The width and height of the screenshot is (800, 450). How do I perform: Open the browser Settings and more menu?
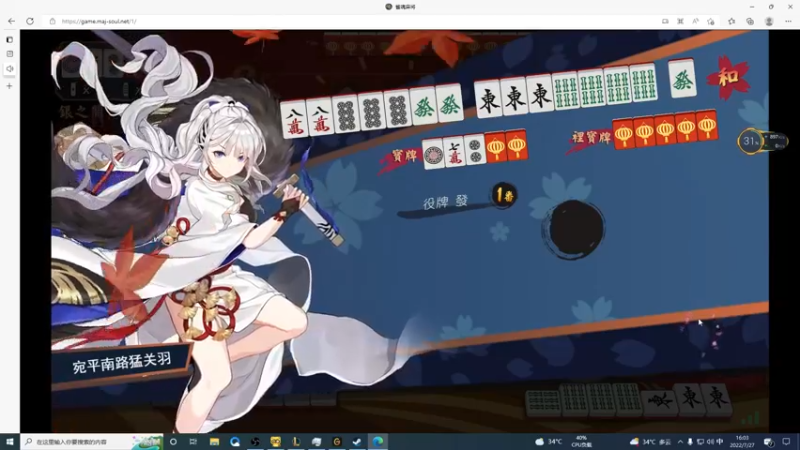[x=788, y=21]
